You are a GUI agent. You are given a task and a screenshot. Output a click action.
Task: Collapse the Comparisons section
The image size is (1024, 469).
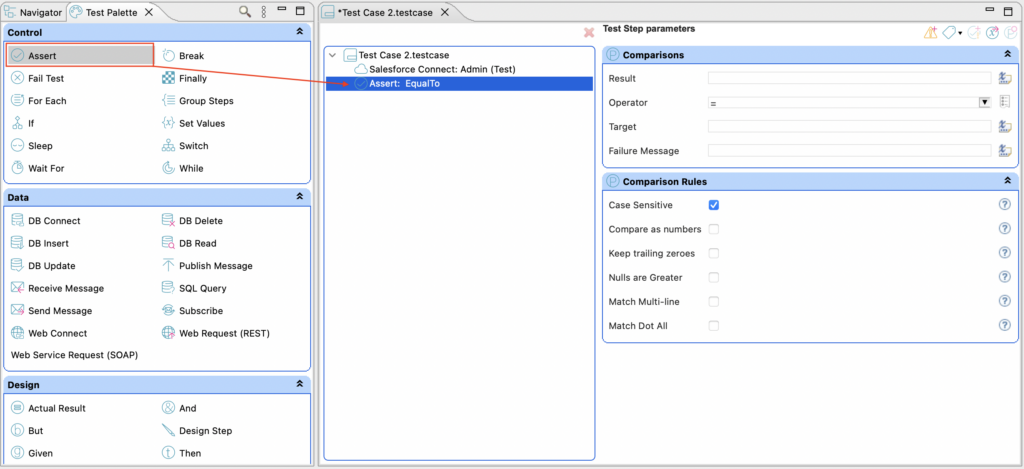click(x=1008, y=55)
